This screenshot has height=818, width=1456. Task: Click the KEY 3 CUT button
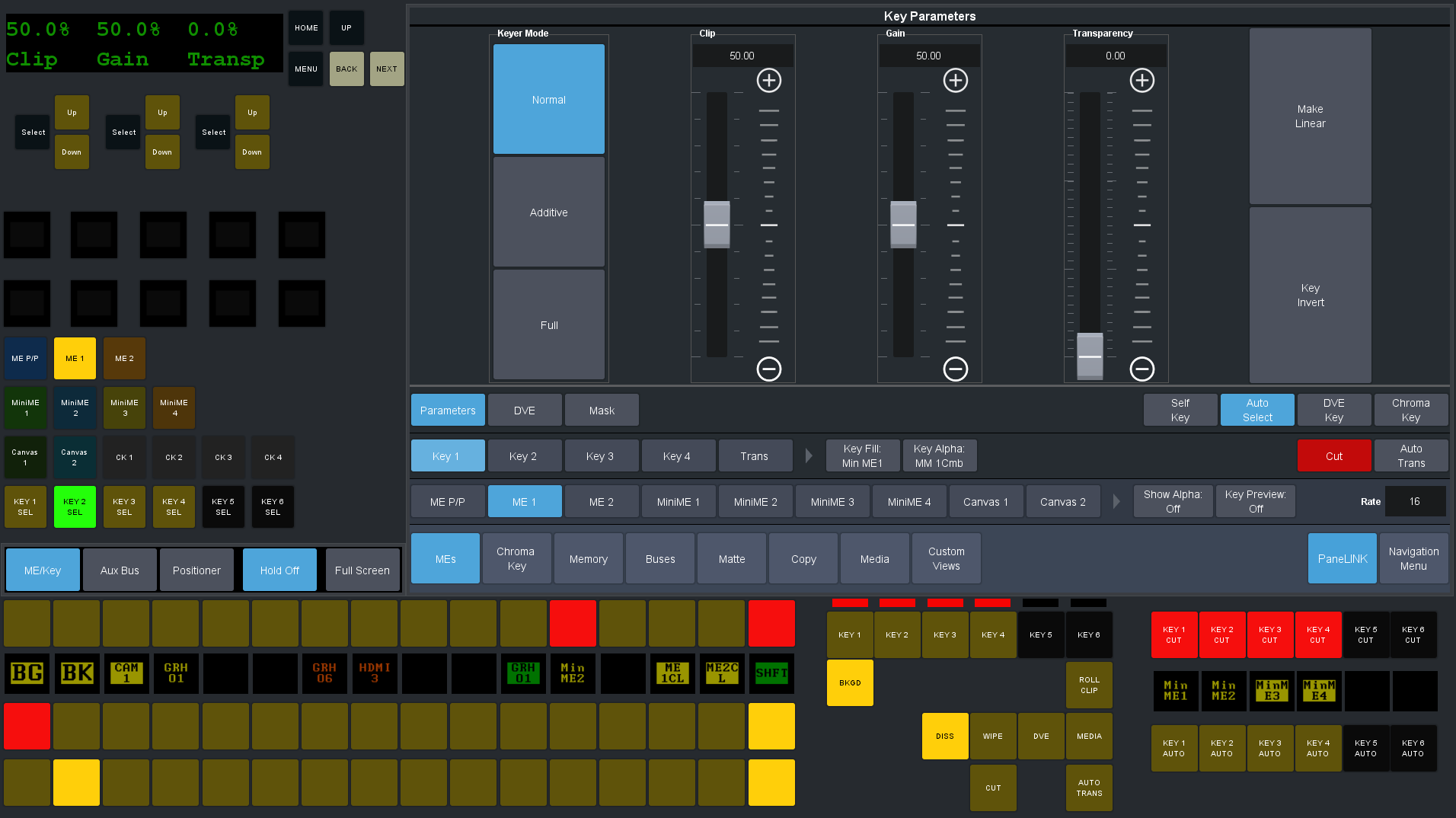pos(1269,634)
